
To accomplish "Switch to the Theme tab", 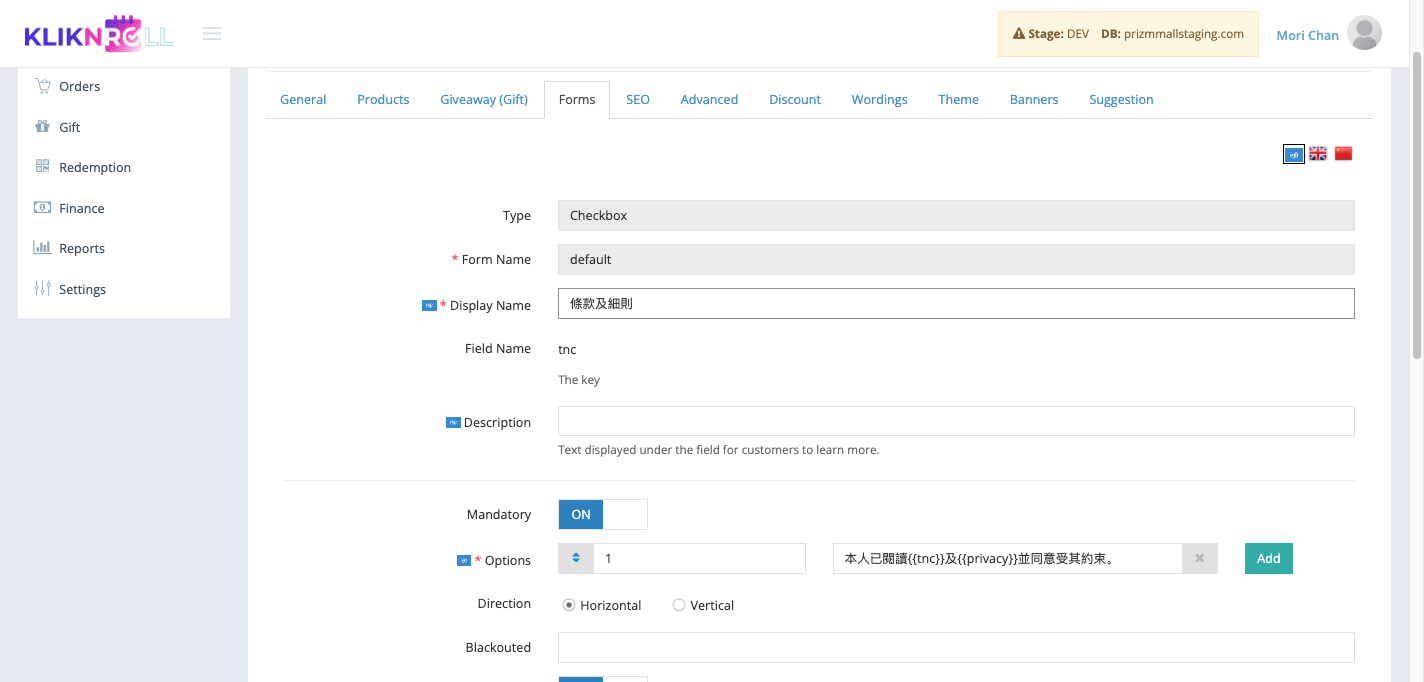I will 958,99.
